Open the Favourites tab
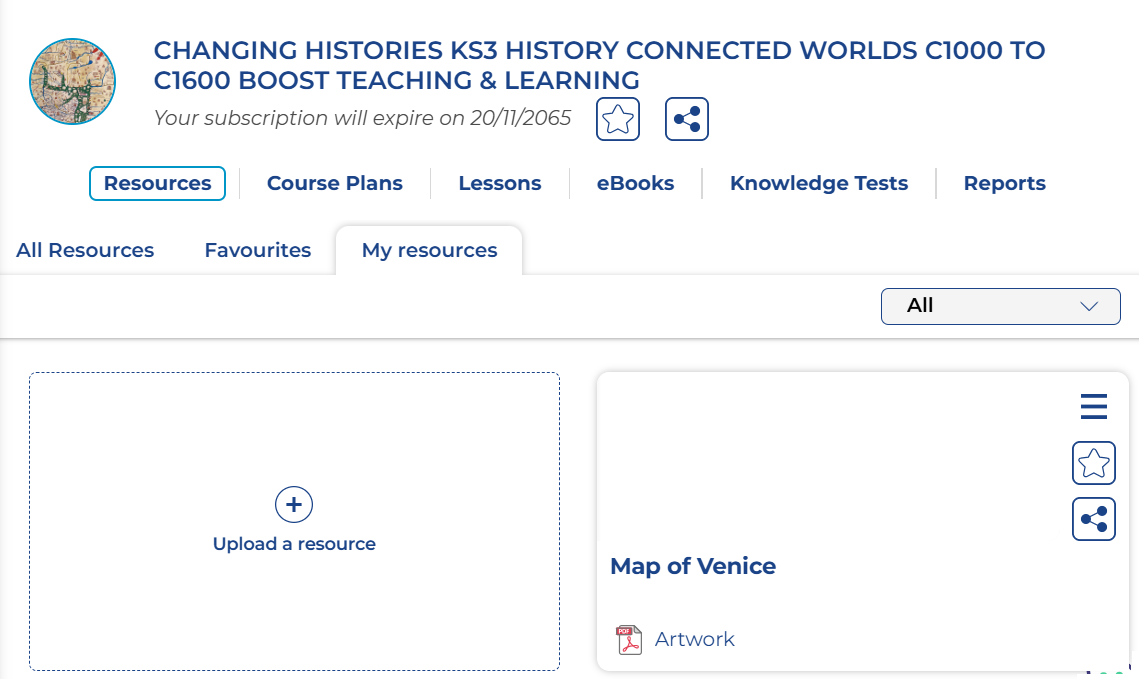The image size is (1139, 679). tap(258, 250)
